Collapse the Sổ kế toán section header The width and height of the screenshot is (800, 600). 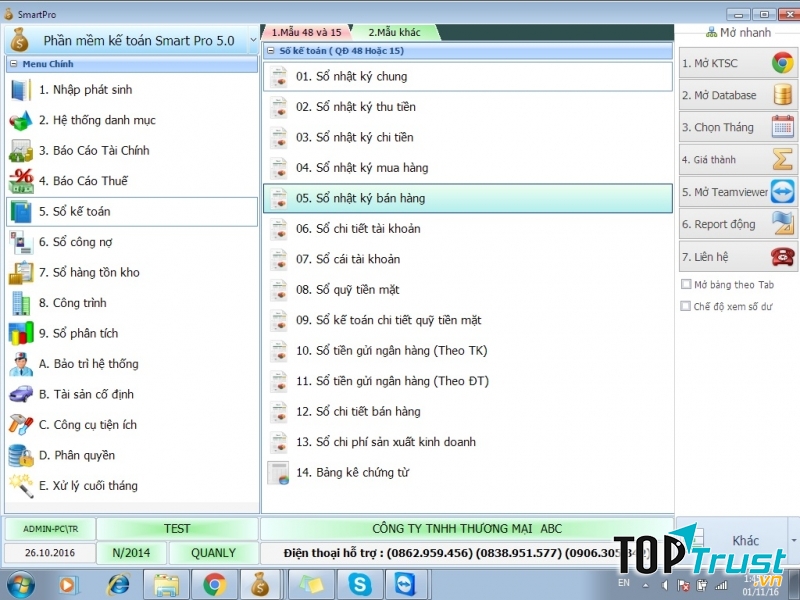pyautogui.click(x=269, y=49)
